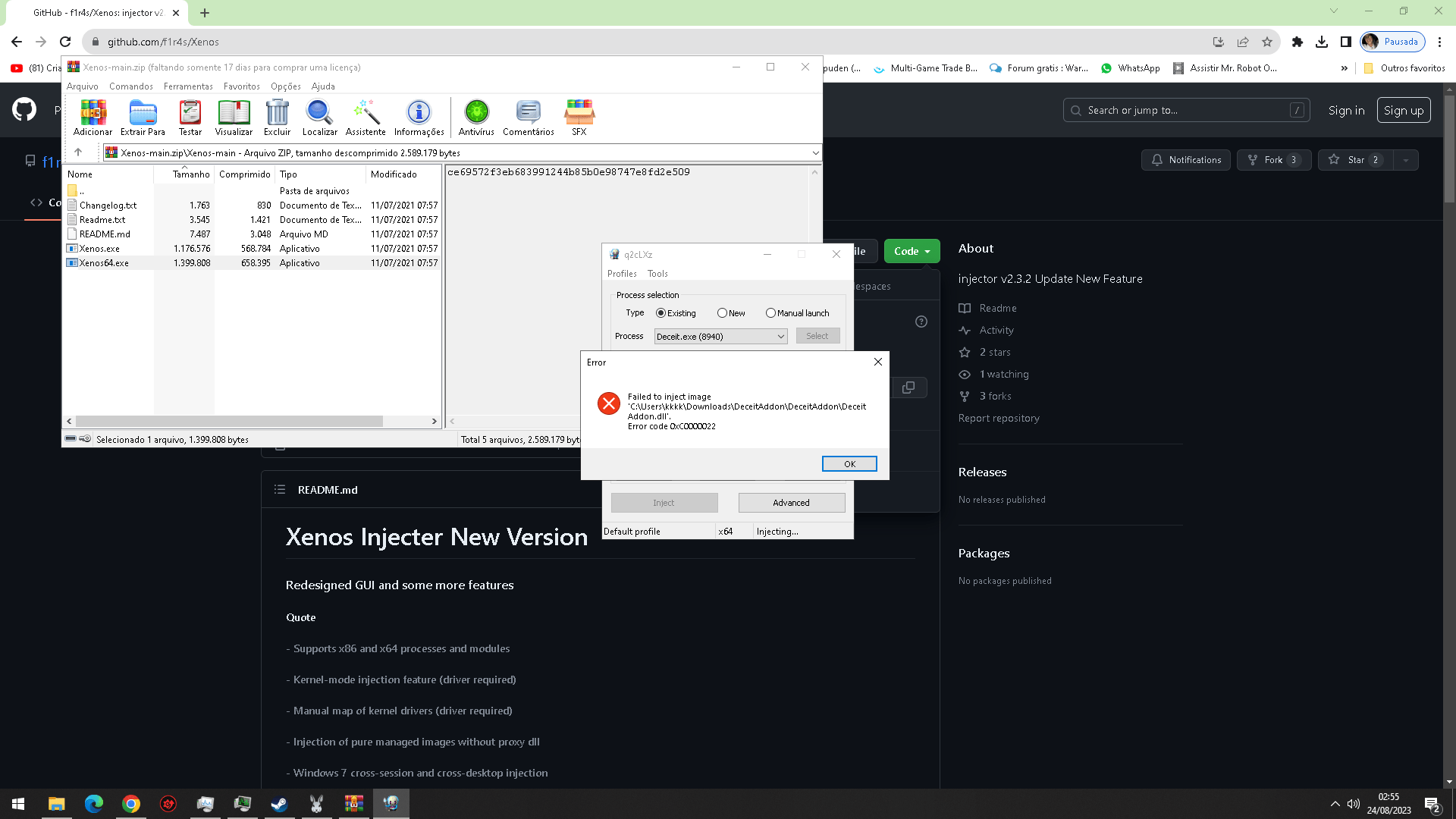This screenshot has height=819, width=1456.
Task: Open the Ferramentas menu
Action: 188,86
